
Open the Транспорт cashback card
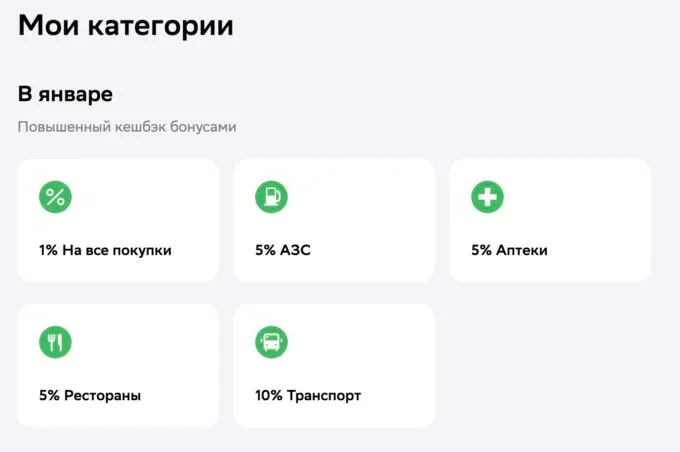334,365
